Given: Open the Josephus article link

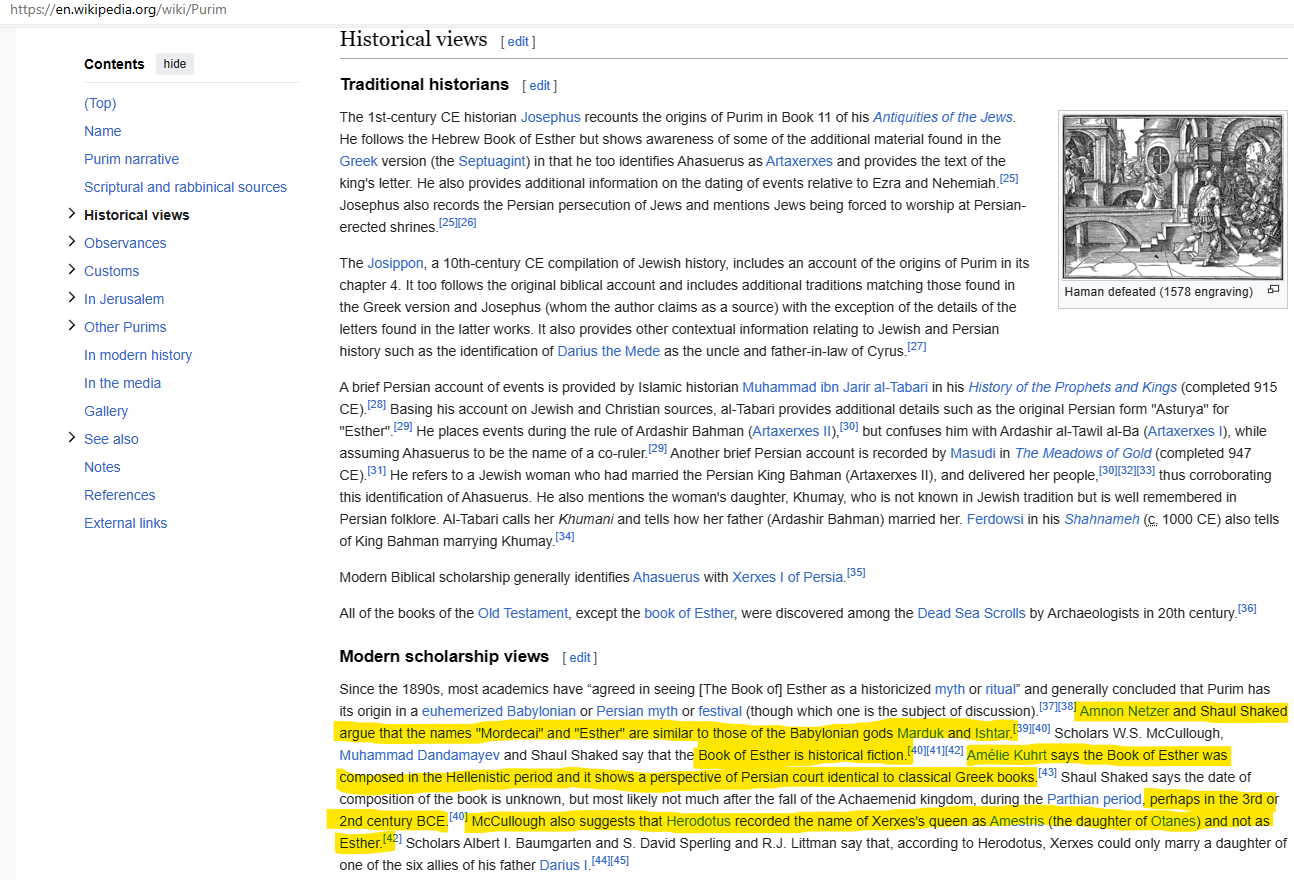Looking at the screenshot, I should [550, 117].
